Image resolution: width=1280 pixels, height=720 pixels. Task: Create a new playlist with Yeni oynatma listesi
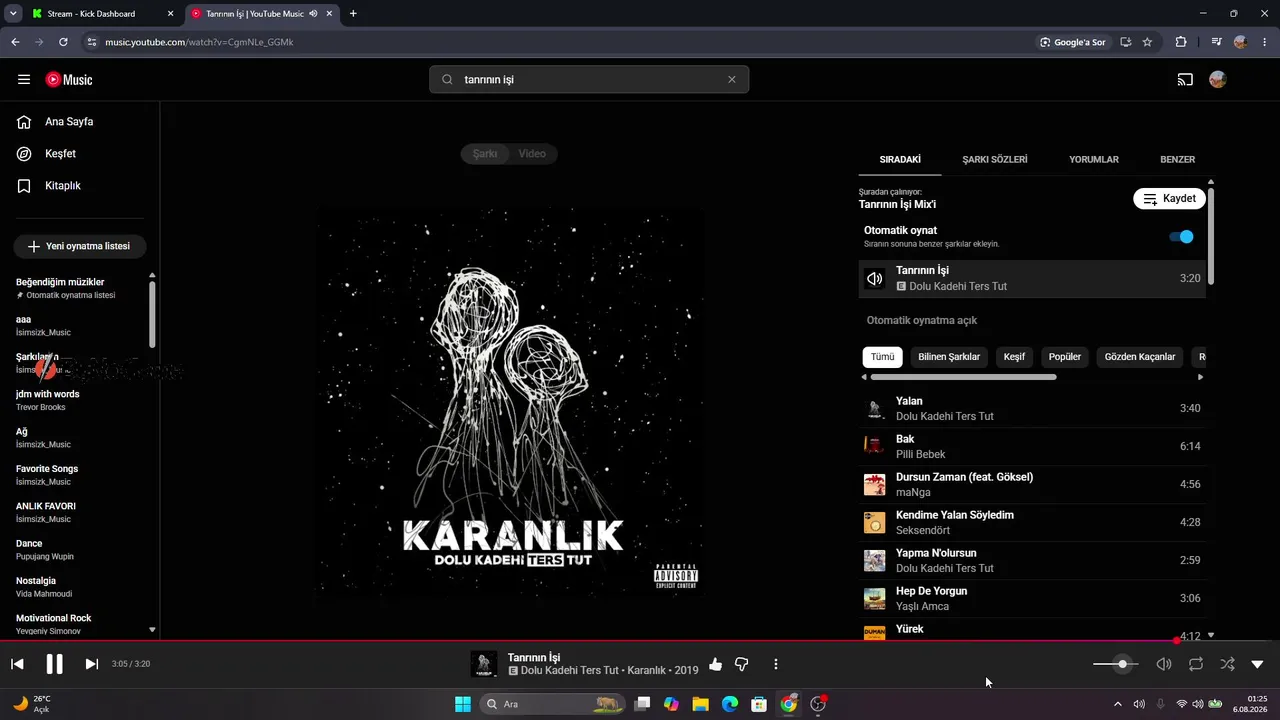80,246
